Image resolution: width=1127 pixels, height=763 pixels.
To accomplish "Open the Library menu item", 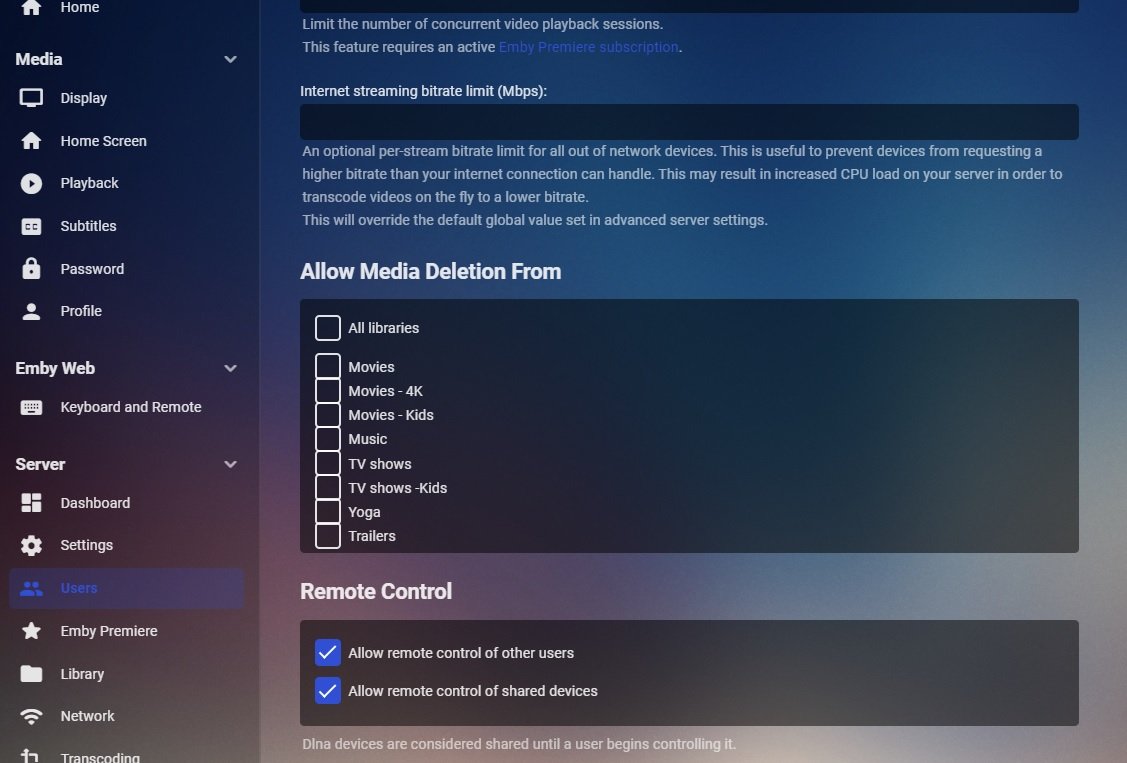I will [82, 674].
